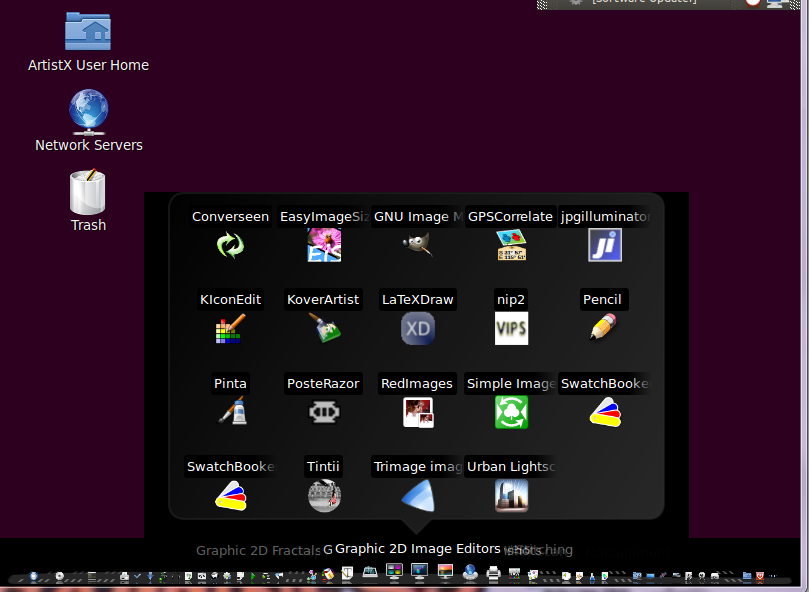Viewport: 809px width, 592px height.
Task: Open the Trimage image compressor
Action: [418, 495]
